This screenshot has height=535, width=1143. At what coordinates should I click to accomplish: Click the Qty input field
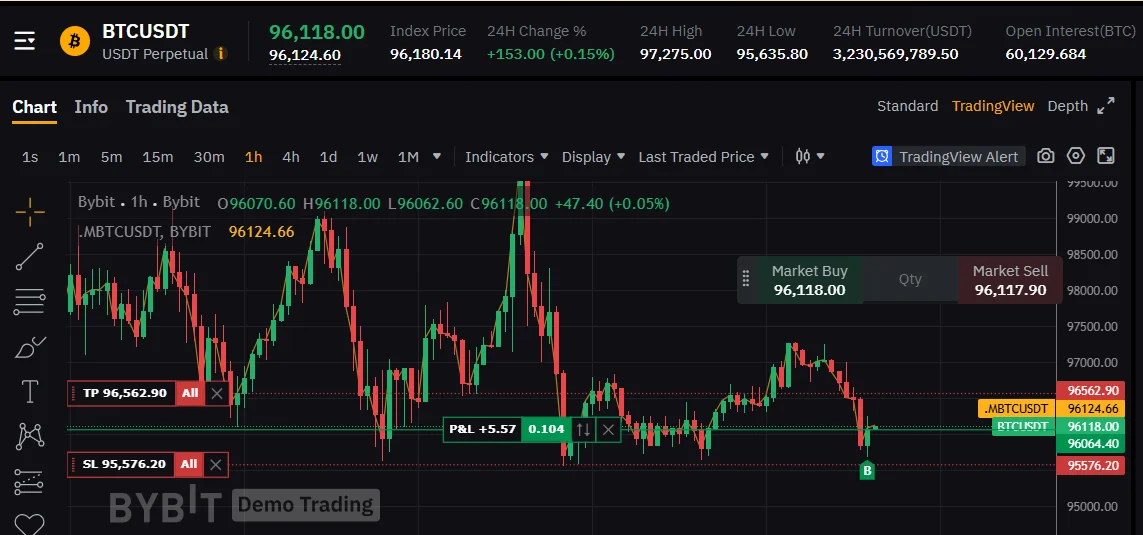tap(910, 279)
